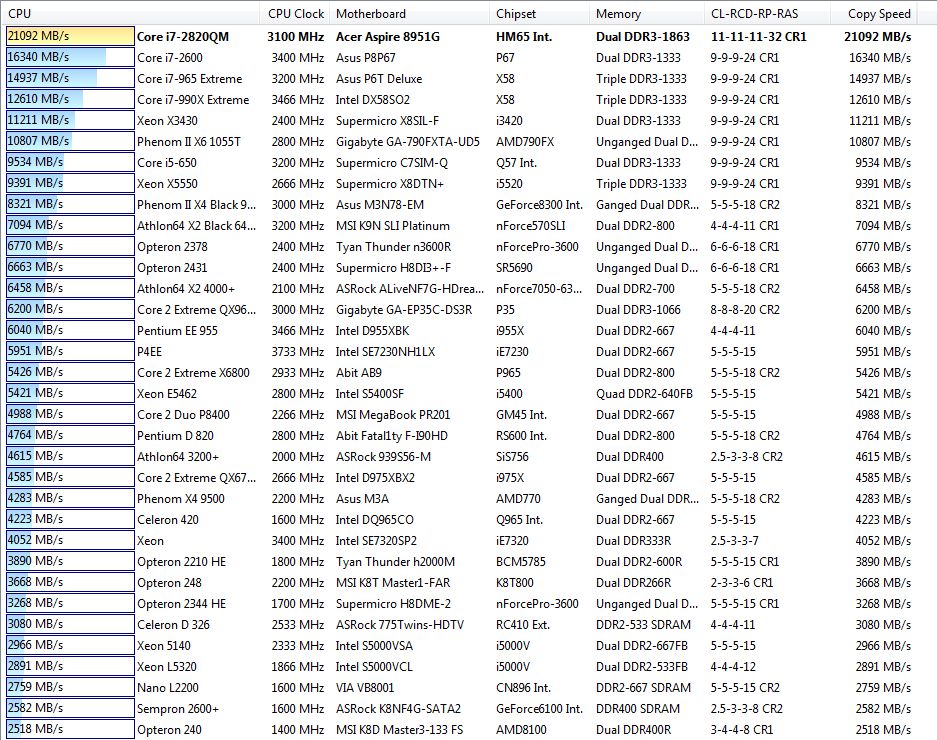Click the 11211 MB/s result bar

tap(70, 120)
